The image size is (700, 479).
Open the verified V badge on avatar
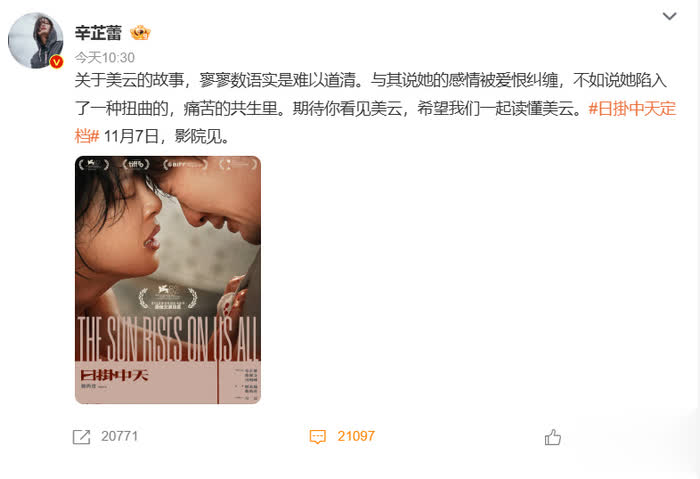[x=56, y=62]
